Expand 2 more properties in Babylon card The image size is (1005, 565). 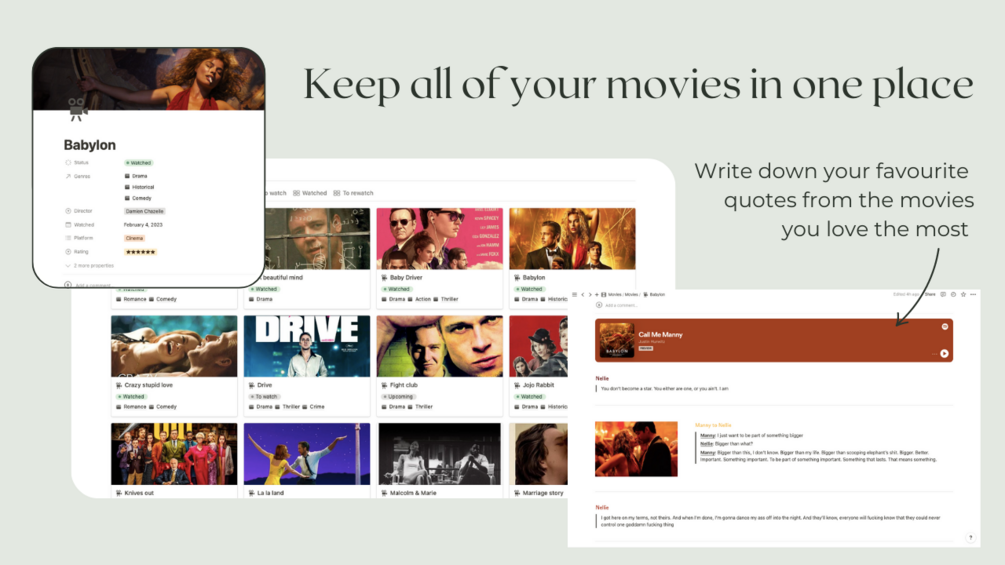[x=90, y=266]
